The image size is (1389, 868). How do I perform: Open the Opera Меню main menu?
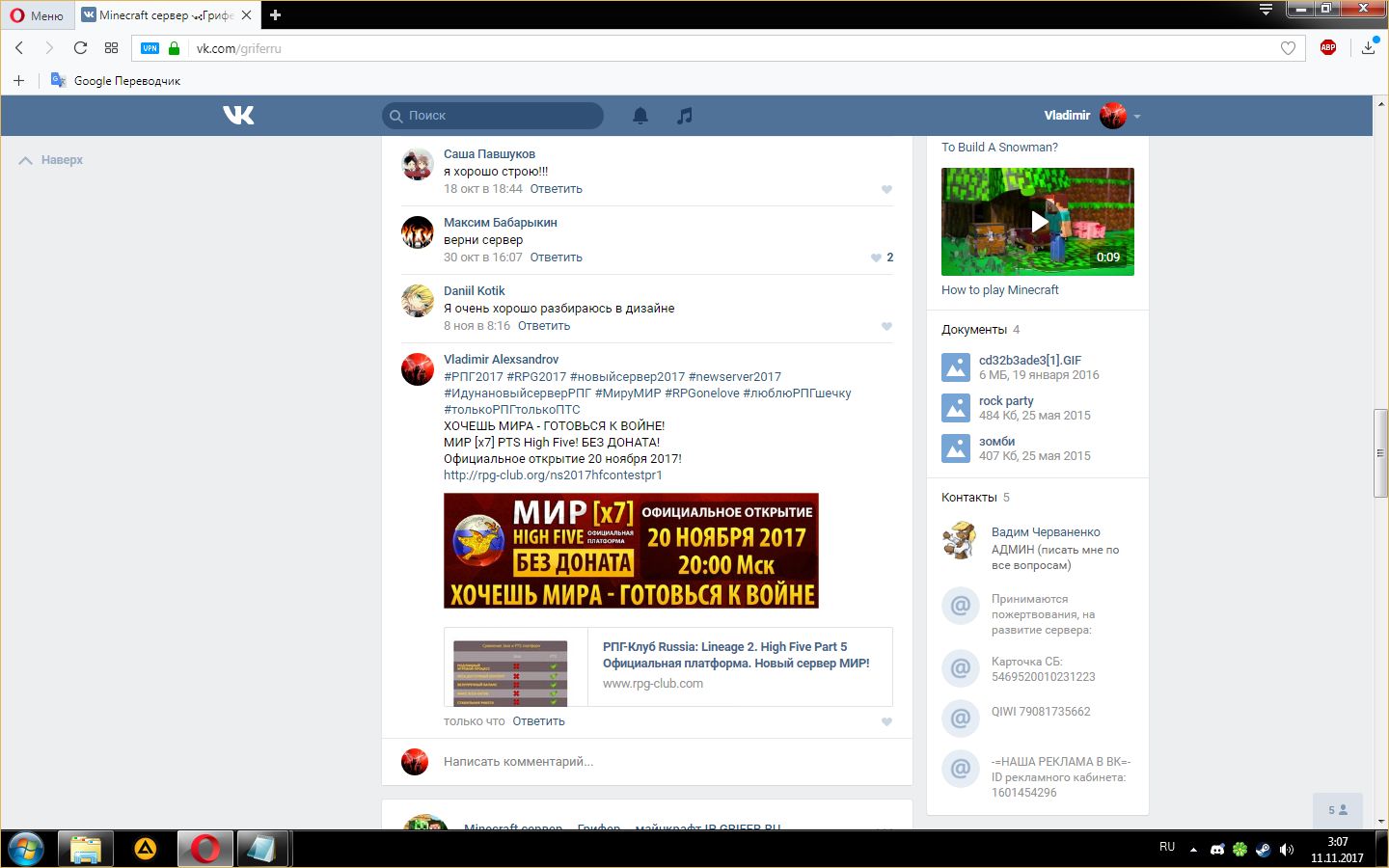point(37,15)
